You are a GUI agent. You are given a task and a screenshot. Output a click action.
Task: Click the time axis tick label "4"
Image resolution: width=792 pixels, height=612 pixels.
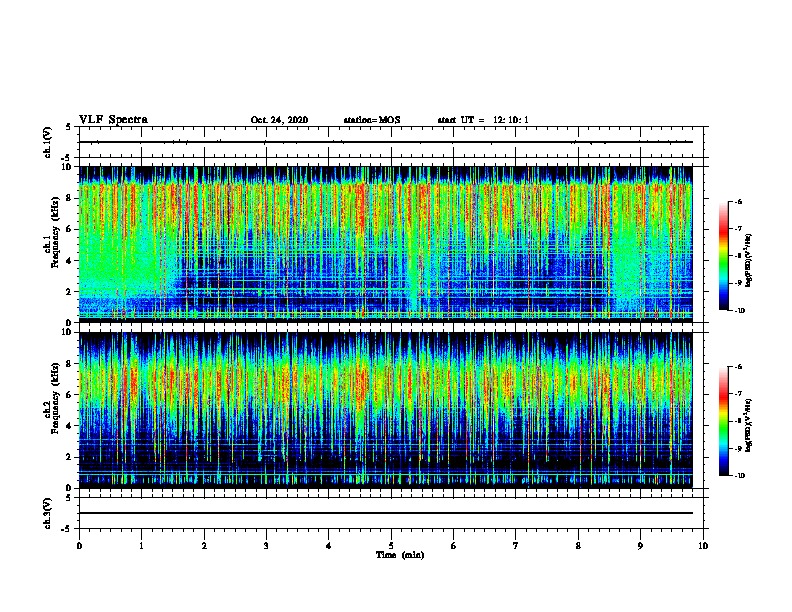pyautogui.click(x=329, y=546)
